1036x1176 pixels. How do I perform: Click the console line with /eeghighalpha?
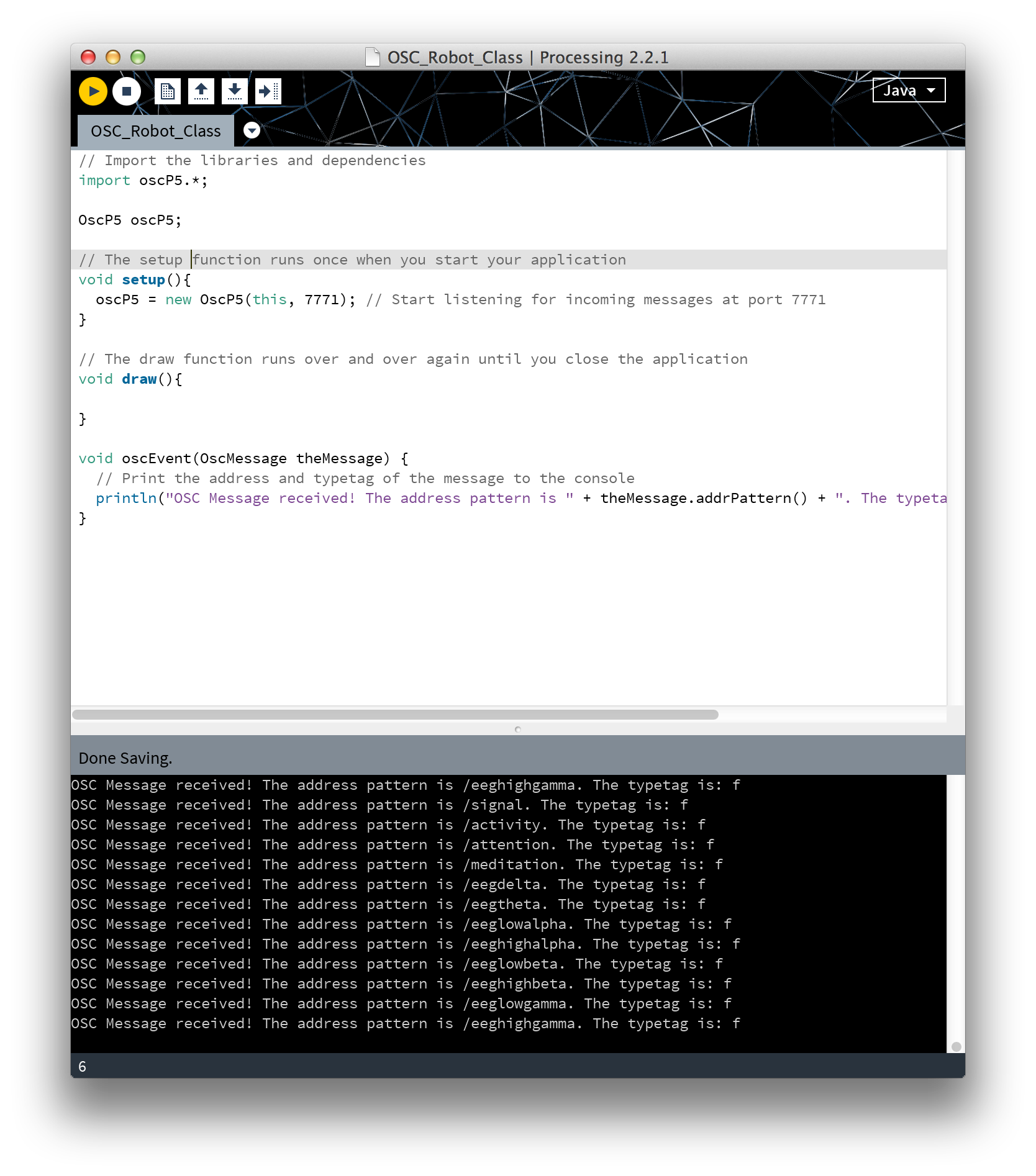[406, 944]
